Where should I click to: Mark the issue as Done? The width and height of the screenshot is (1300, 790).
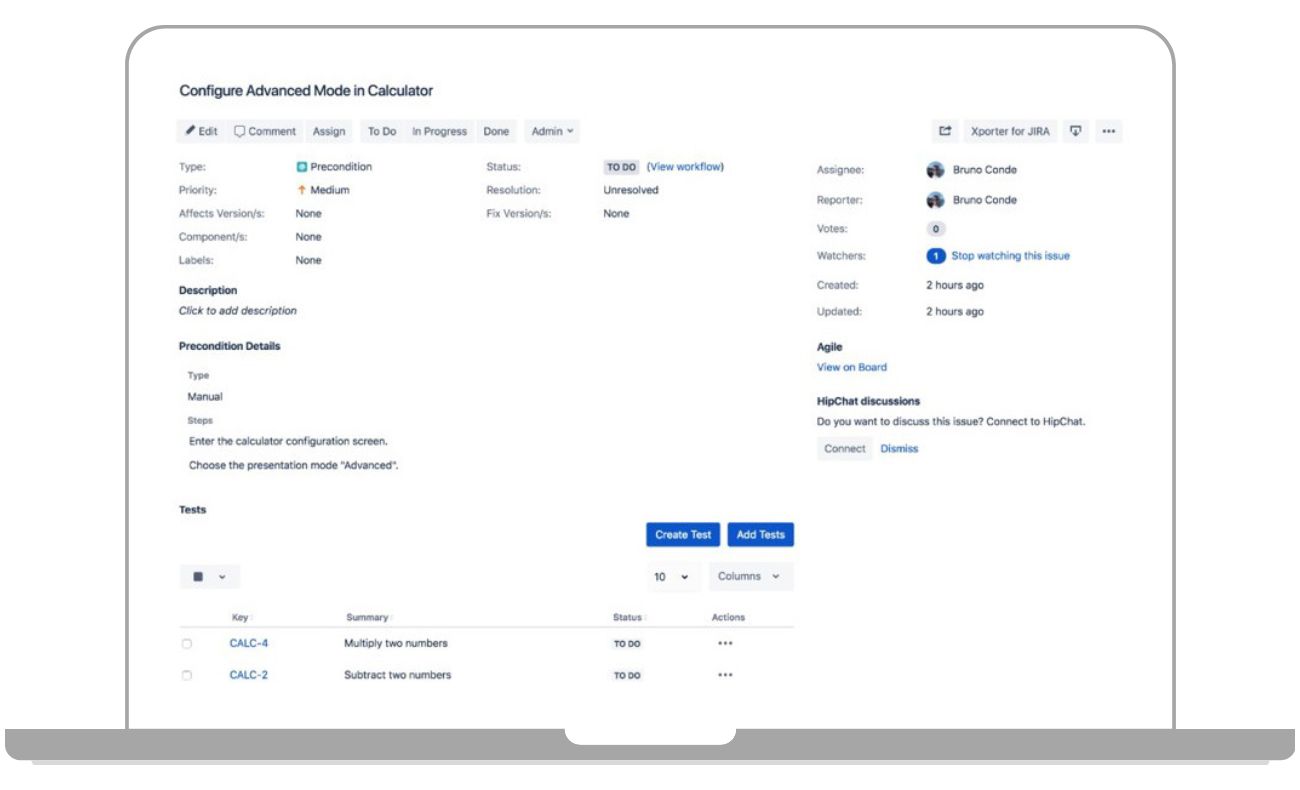pyautogui.click(x=496, y=131)
